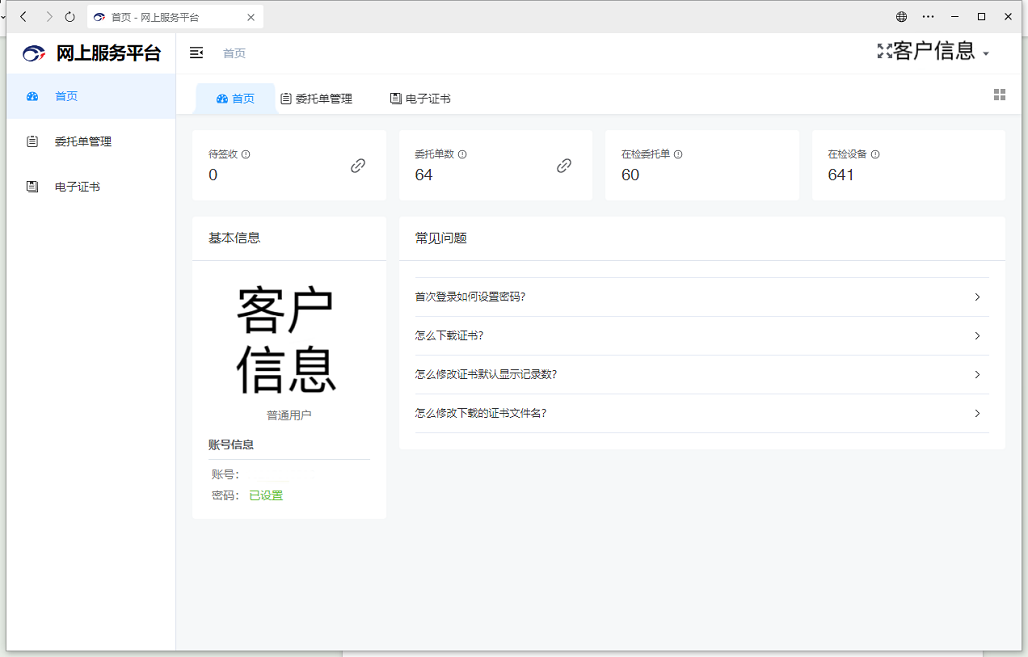Click the fullscreen icon in the header
Viewport: 1028px width, 657px height.
coord(884,51)
